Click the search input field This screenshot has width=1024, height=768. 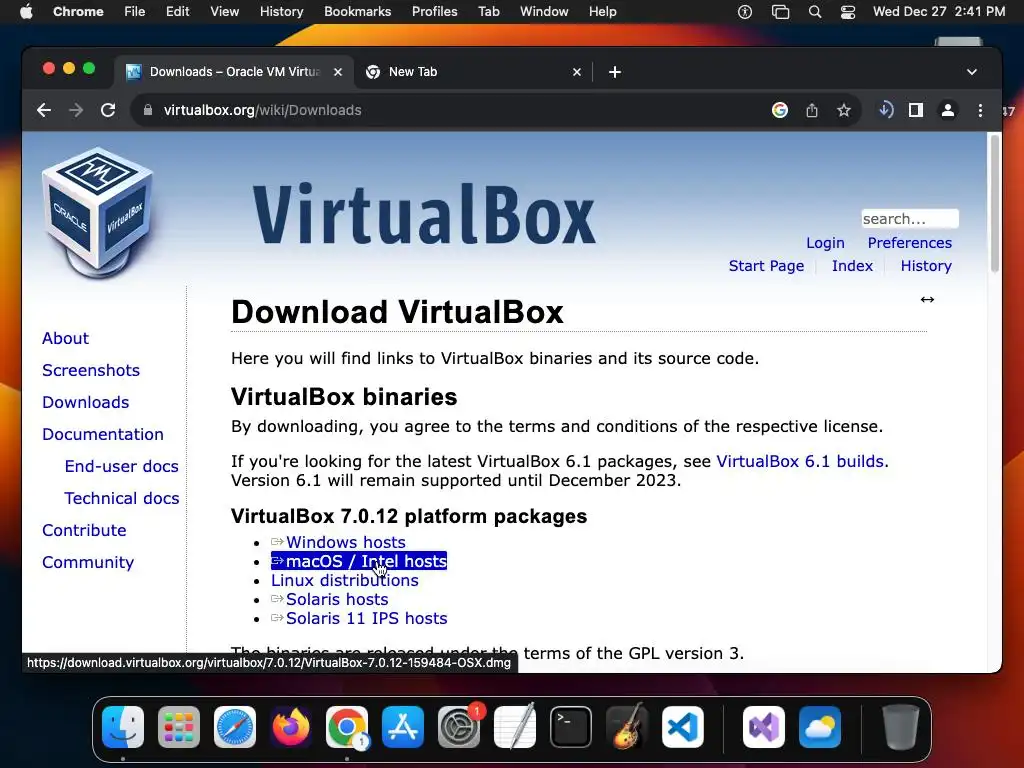click(910, 219)
